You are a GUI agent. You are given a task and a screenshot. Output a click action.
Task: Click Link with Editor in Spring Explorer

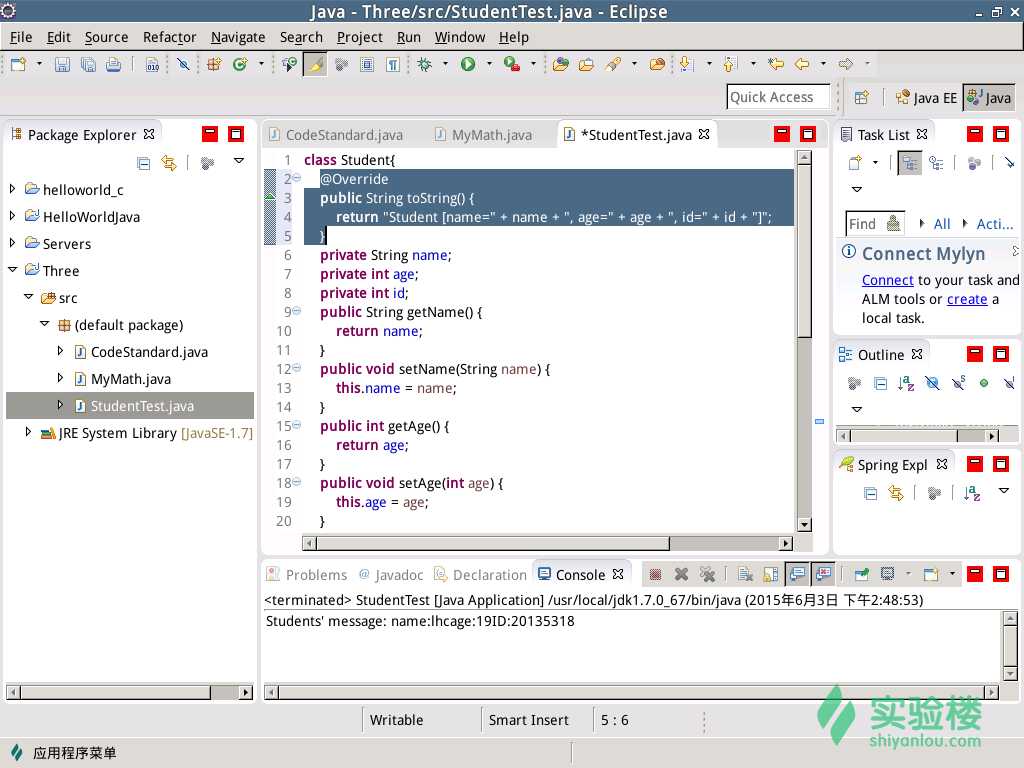(x=896, y=493)
